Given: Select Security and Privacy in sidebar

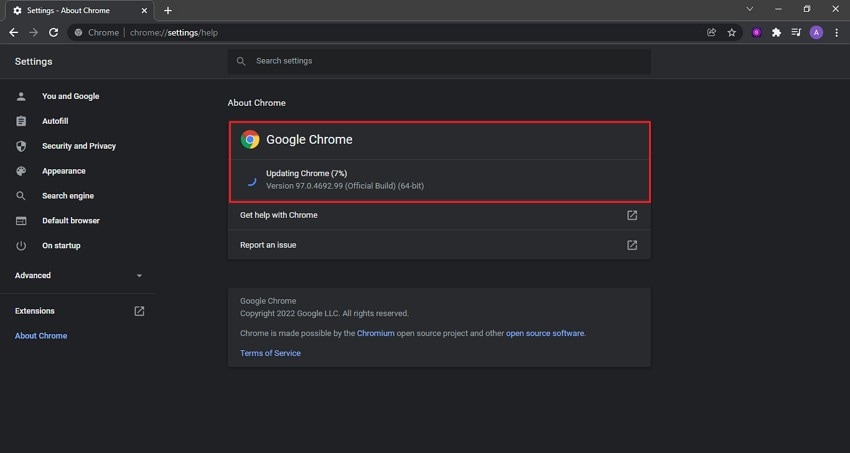Looking at the screenshot, I should tap(78, 146).
